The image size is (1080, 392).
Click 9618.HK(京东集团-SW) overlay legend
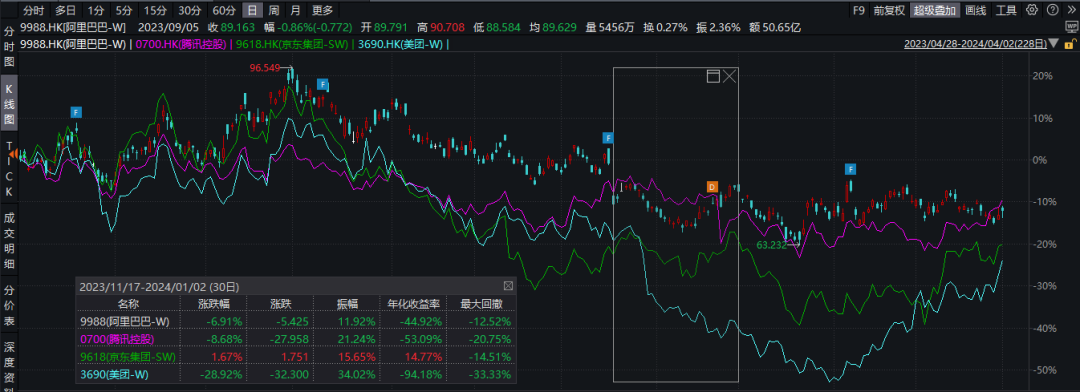[x=291, y=45]
